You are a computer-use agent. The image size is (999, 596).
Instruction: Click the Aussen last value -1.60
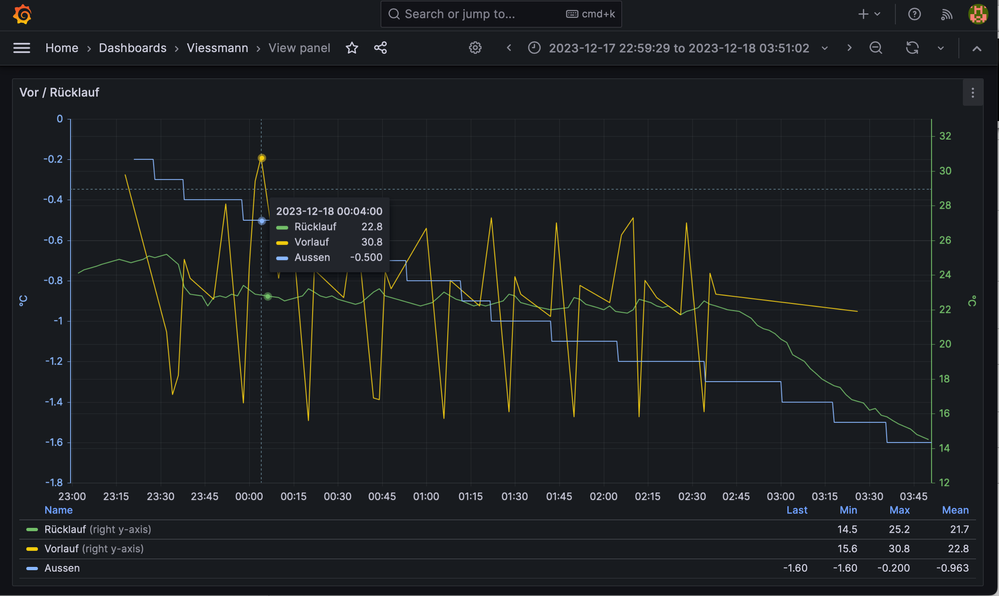[795, 568]
